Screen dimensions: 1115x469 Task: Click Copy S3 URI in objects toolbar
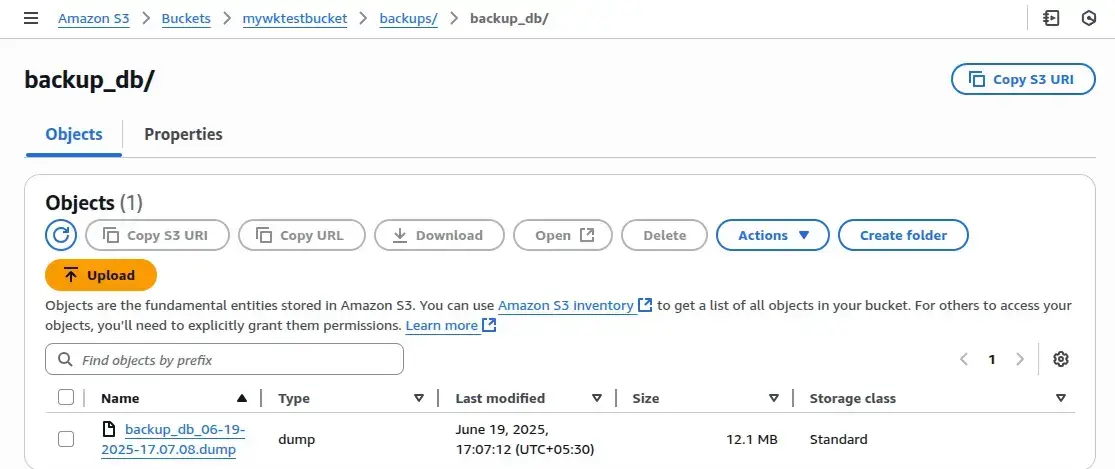click(157, 235)
